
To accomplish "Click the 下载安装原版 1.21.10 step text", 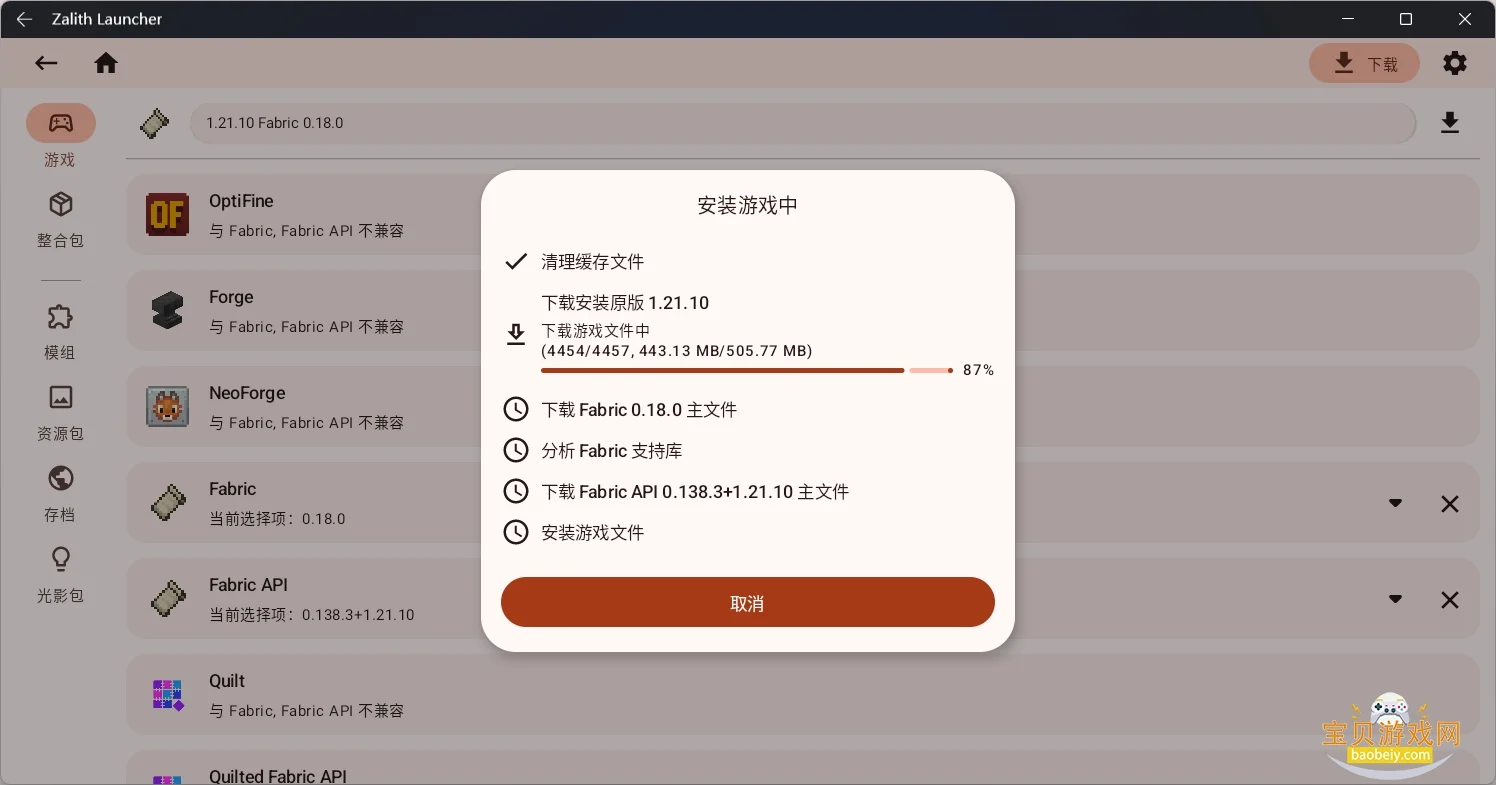I will coord(625,303).
